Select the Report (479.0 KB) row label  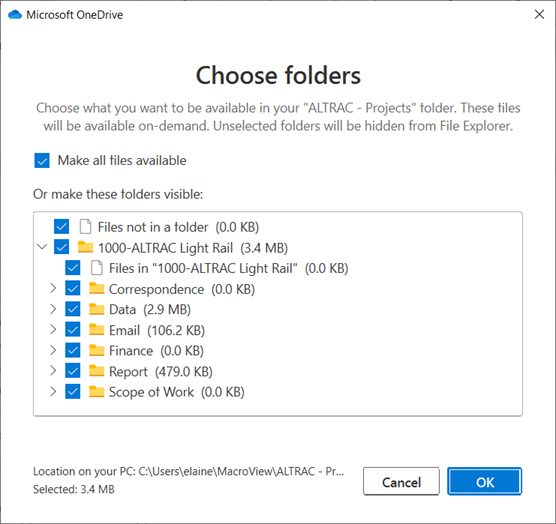161,372
